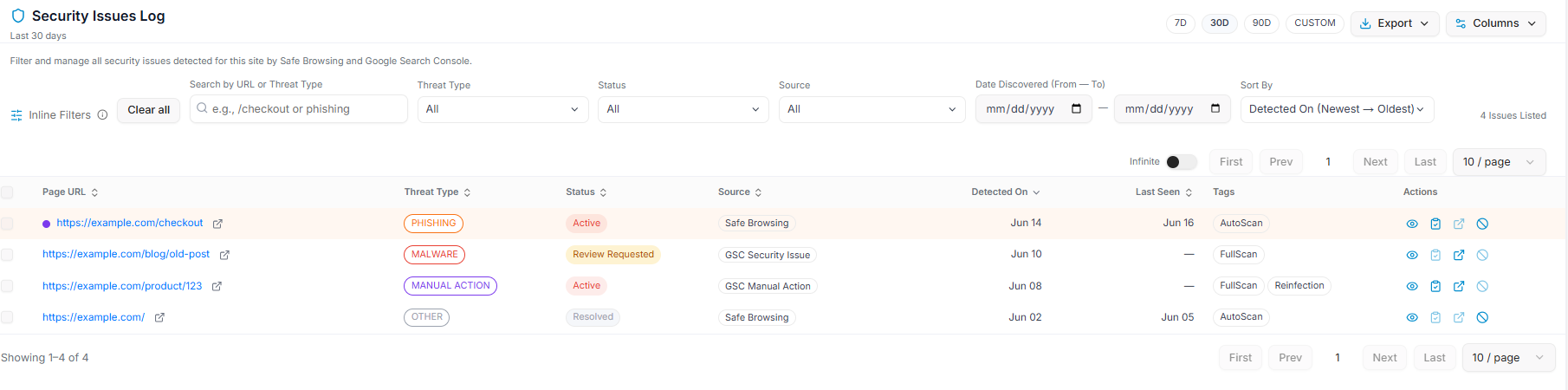Click the Inline Filters slider icon

(16, 115)
